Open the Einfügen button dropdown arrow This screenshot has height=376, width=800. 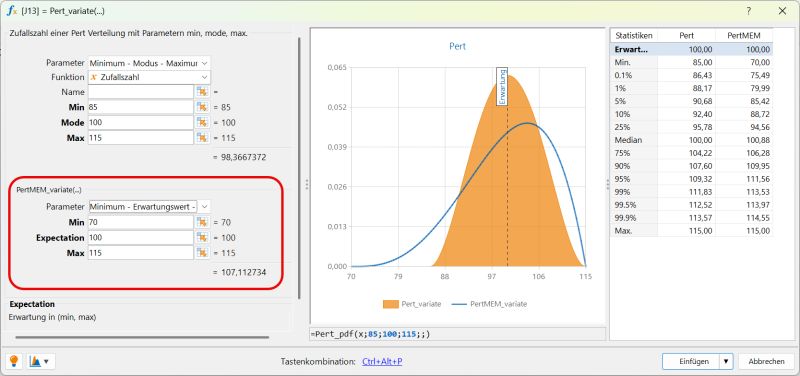pyautogui.click(x=726, y=361)
